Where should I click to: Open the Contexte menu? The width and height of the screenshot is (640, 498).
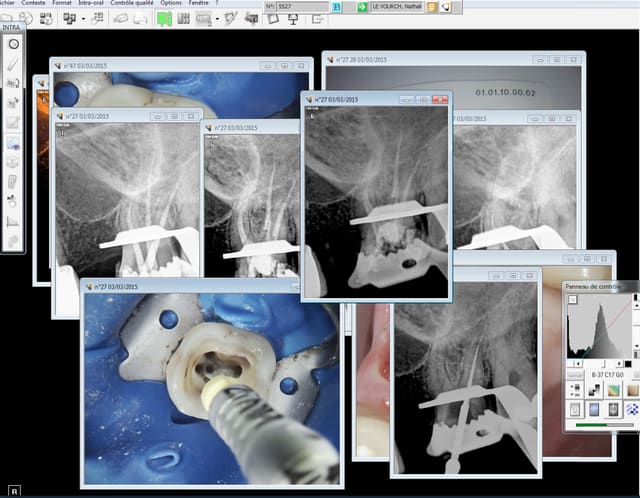pyautogui.click(x=33, y=2)
